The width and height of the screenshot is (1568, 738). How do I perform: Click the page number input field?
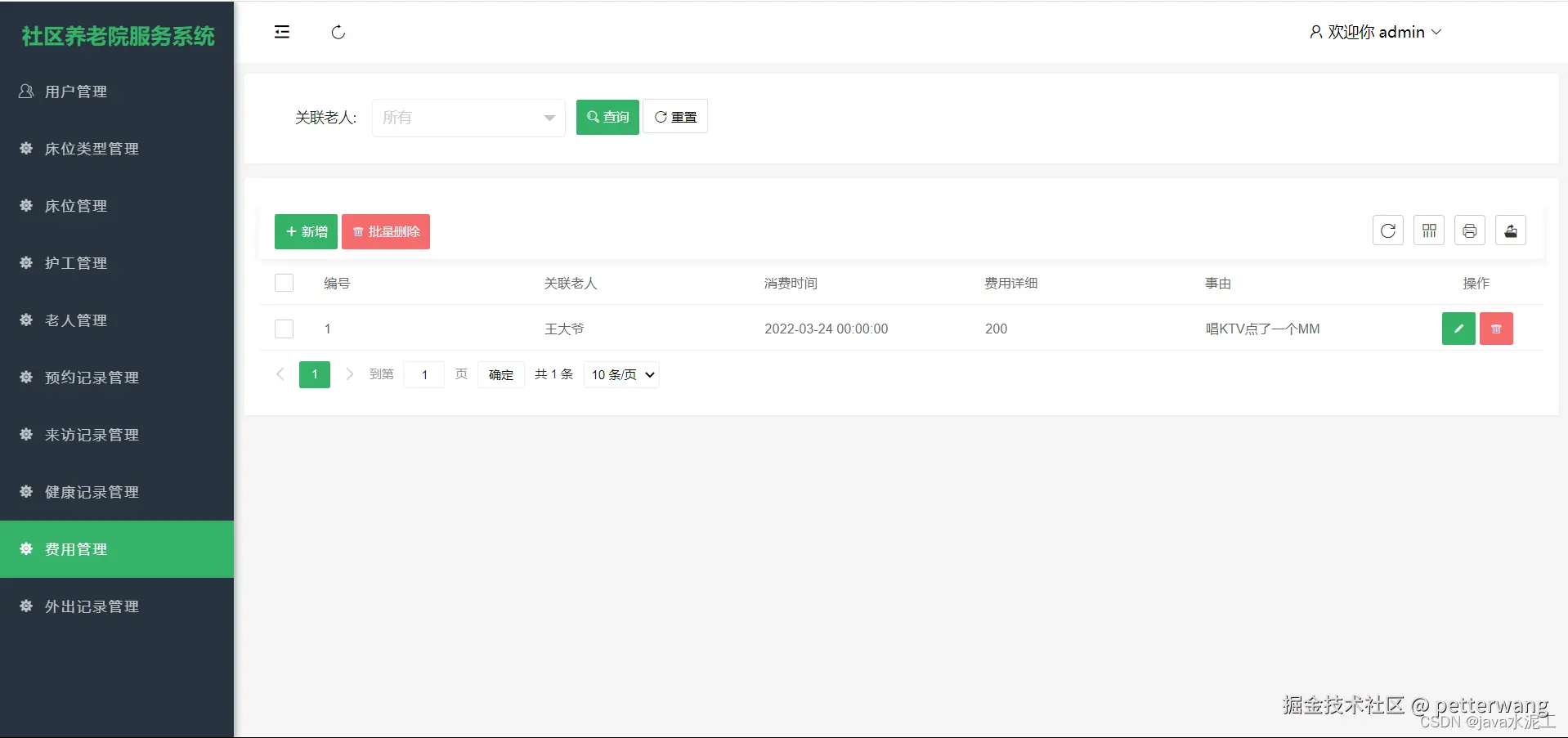423,374
